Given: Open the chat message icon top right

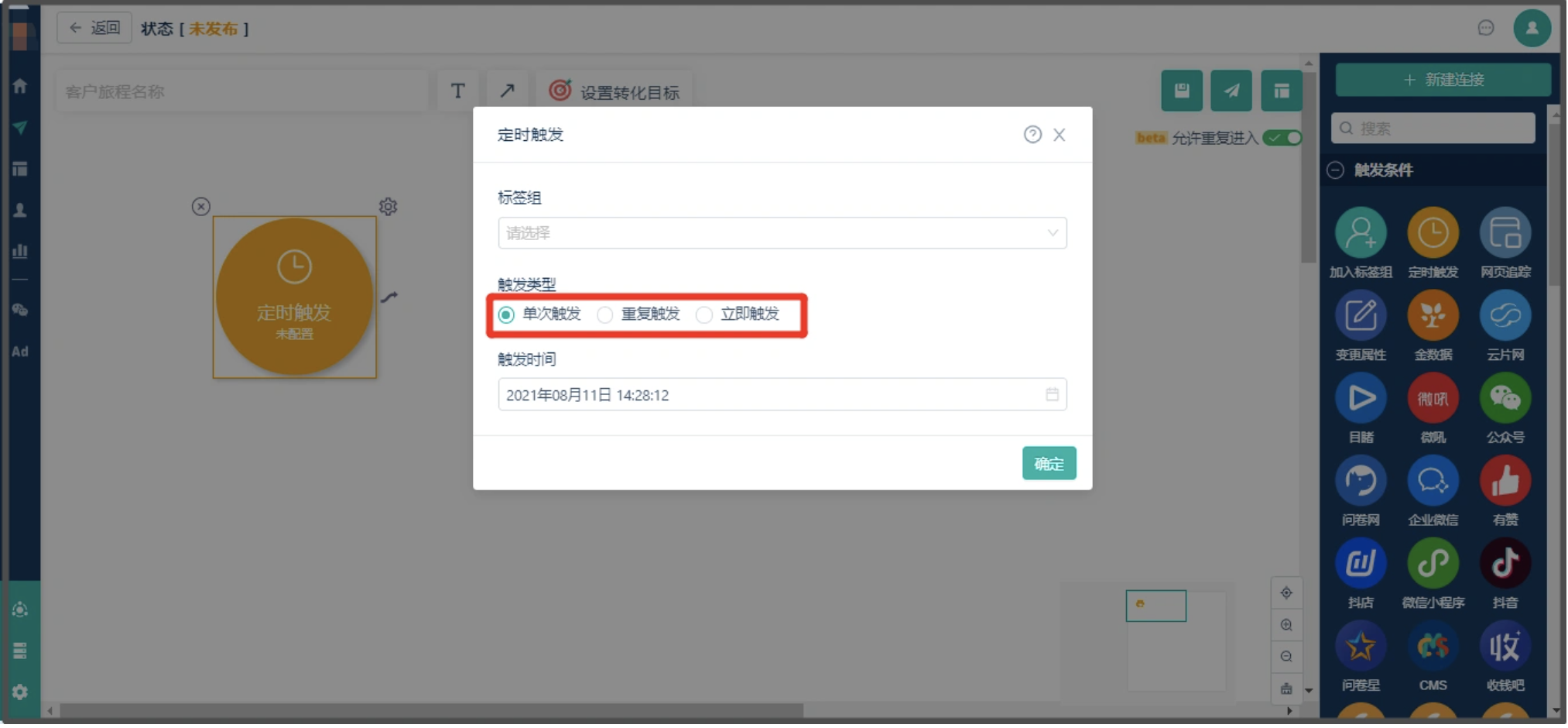Looking at the screenshot, I should pos(1488,28).
